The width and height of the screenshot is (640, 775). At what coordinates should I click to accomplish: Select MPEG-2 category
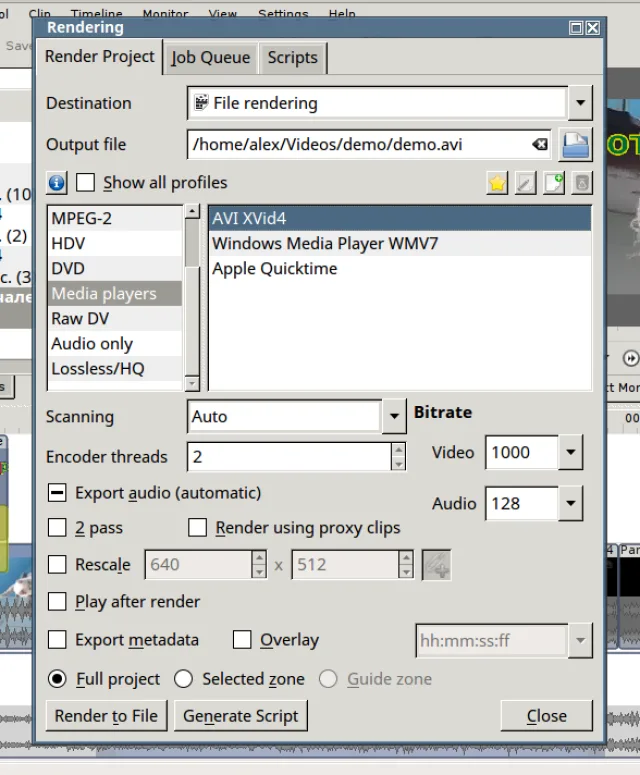[x=115, y=218]
